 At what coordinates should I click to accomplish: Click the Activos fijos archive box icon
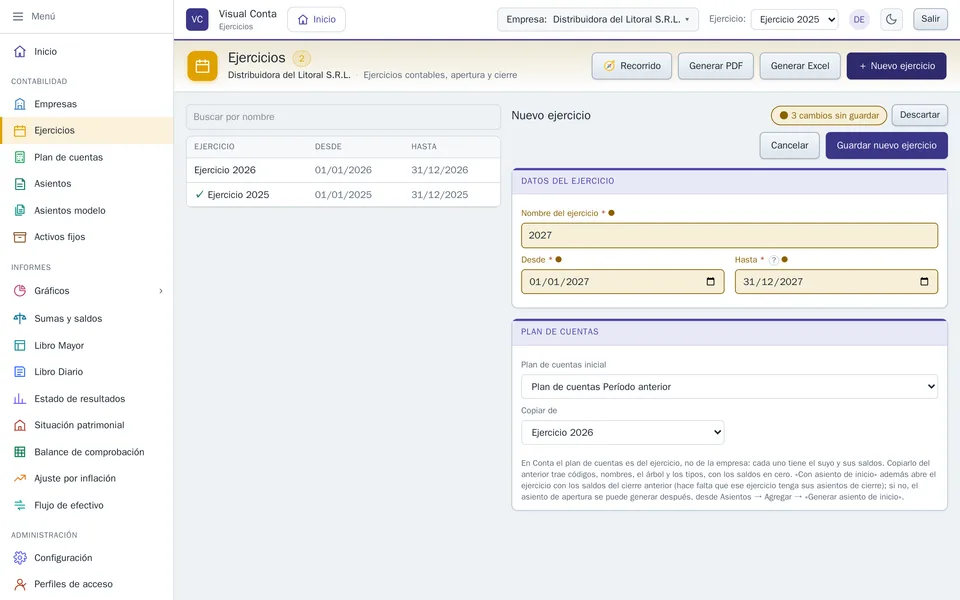[20, 237]
